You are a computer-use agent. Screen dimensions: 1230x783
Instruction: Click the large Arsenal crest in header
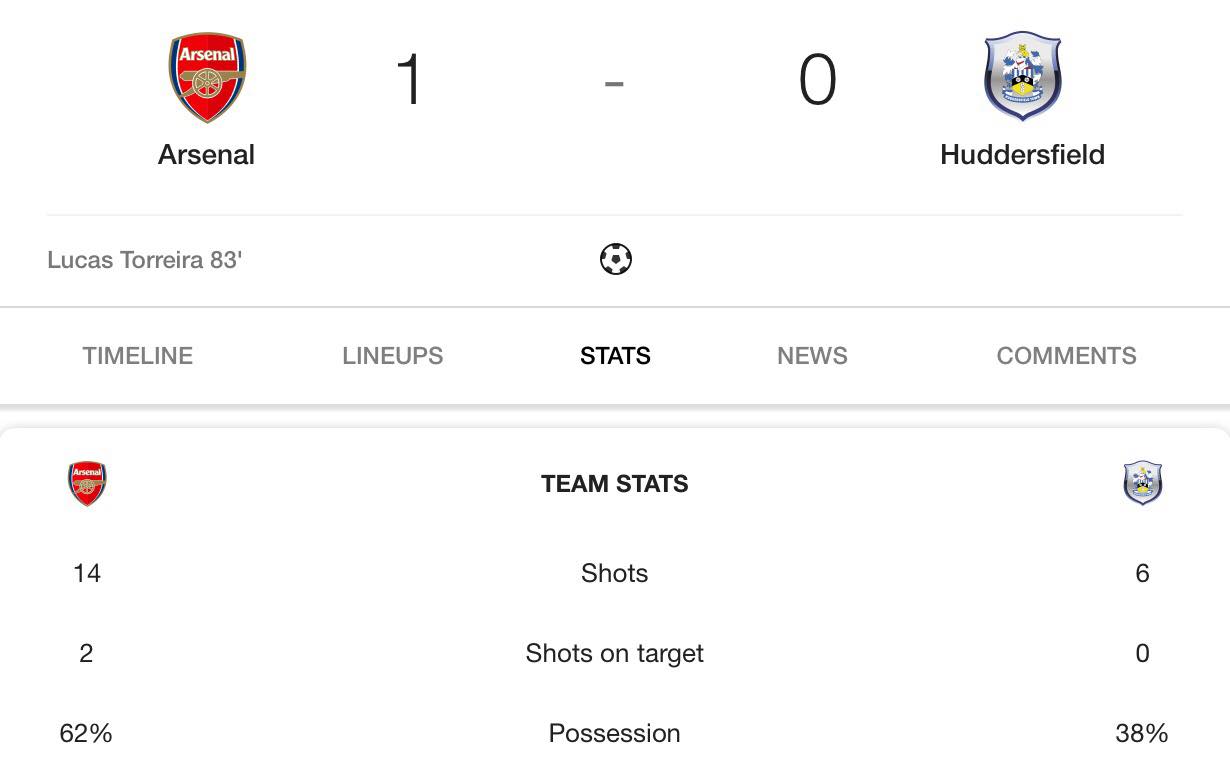(x=207, y=77)
